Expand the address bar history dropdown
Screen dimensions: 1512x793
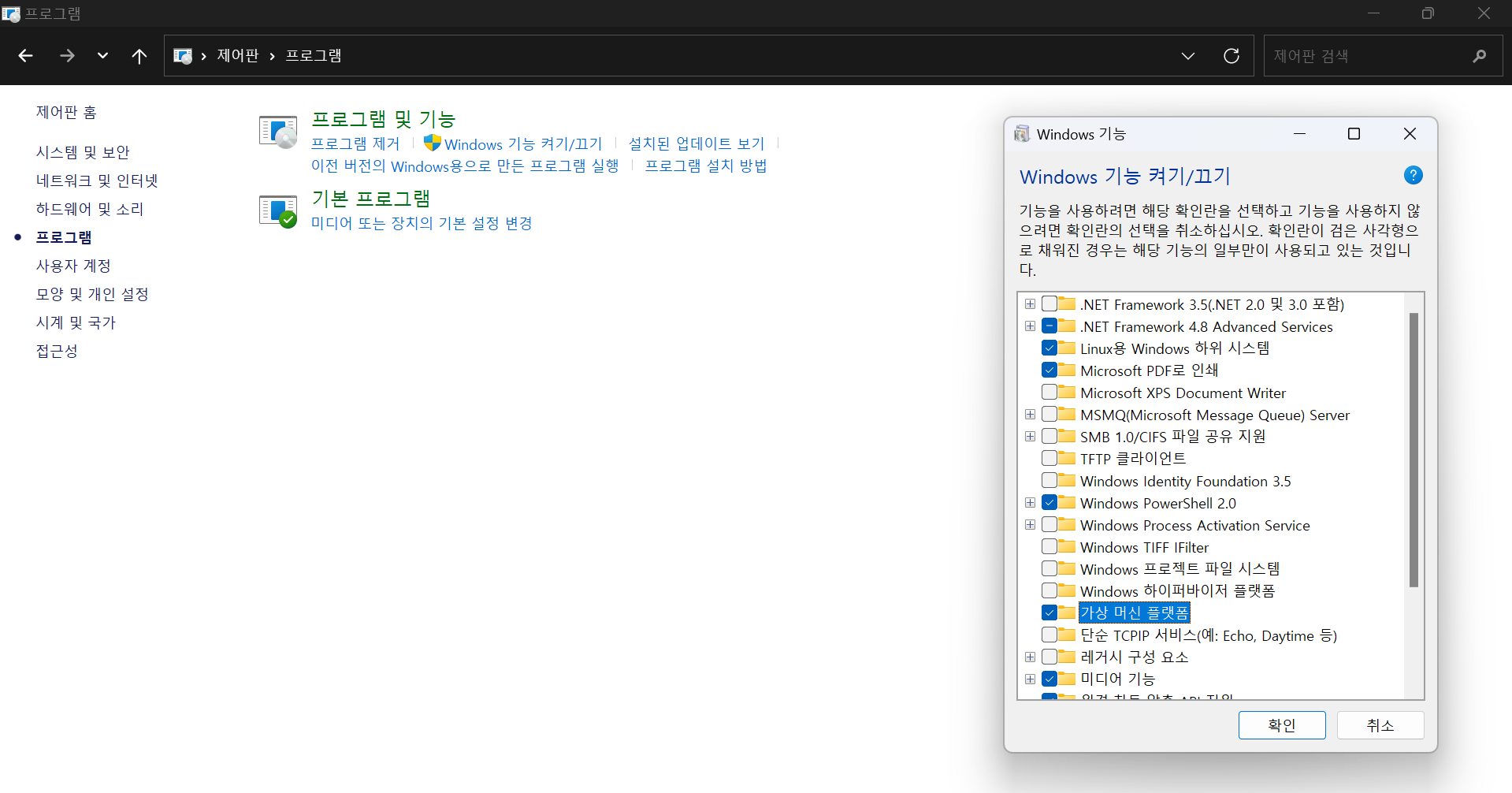(x=1188, y=56)
